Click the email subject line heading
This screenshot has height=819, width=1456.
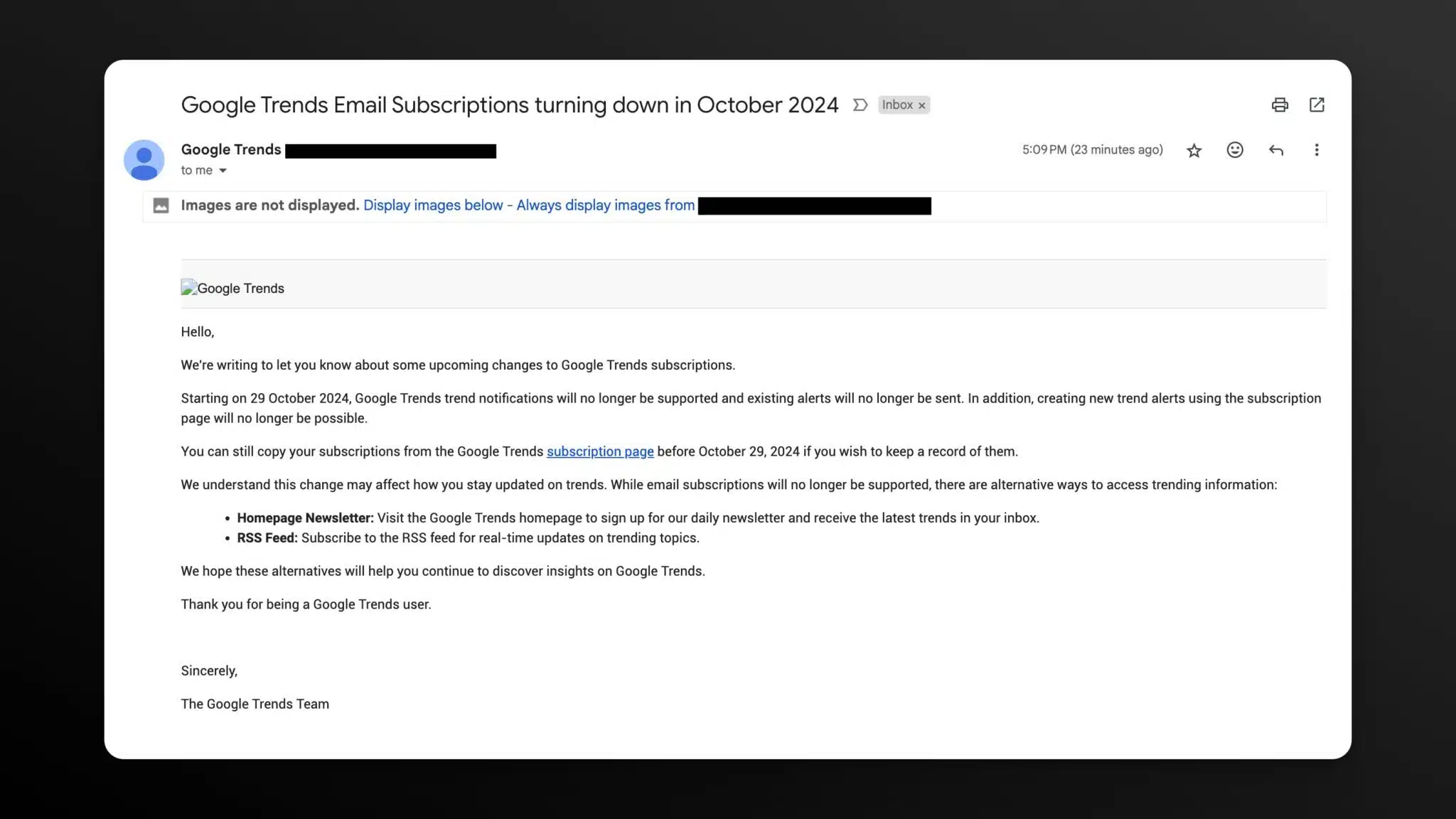tap(509, 105)
